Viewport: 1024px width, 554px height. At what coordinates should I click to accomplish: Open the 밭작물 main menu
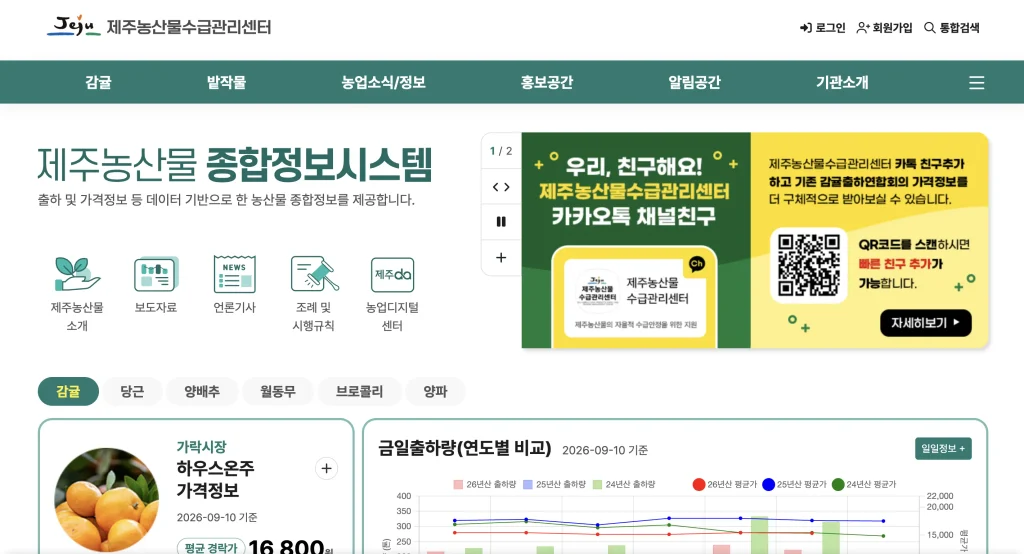tap(227, 82)
